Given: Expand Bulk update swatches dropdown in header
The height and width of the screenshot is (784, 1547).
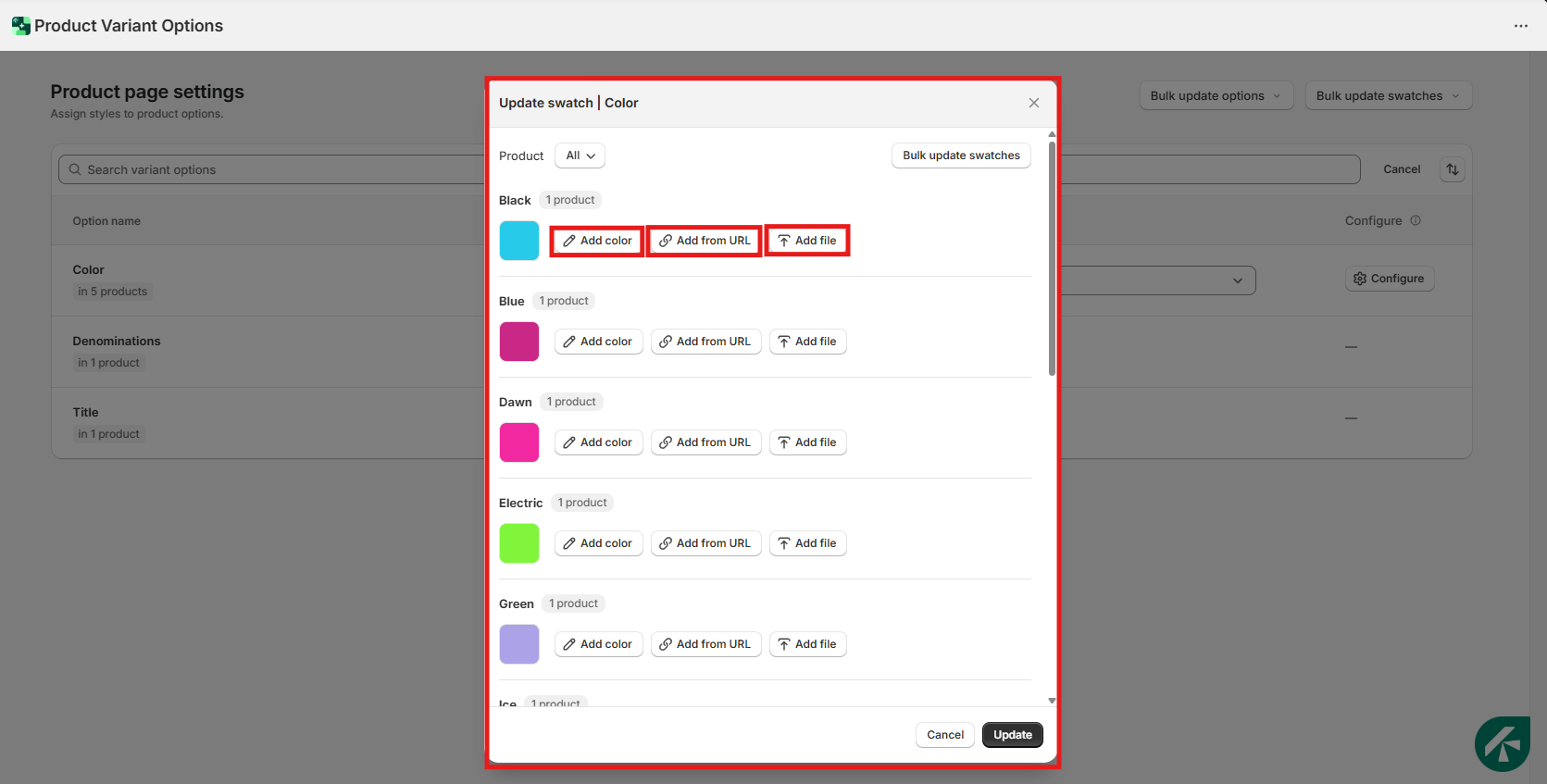Looking at the screenshot, I should coord(1387,95).
